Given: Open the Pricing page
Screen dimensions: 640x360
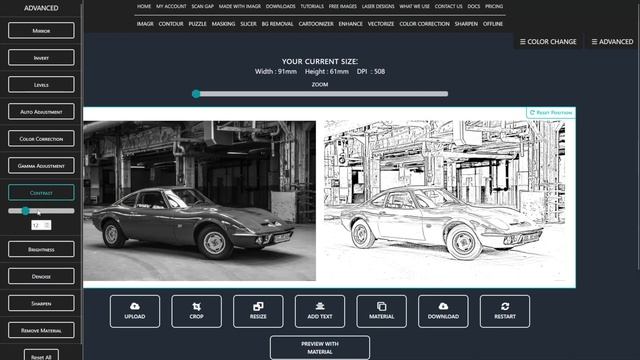Looking at the screenshot, I should pos(494,6).
